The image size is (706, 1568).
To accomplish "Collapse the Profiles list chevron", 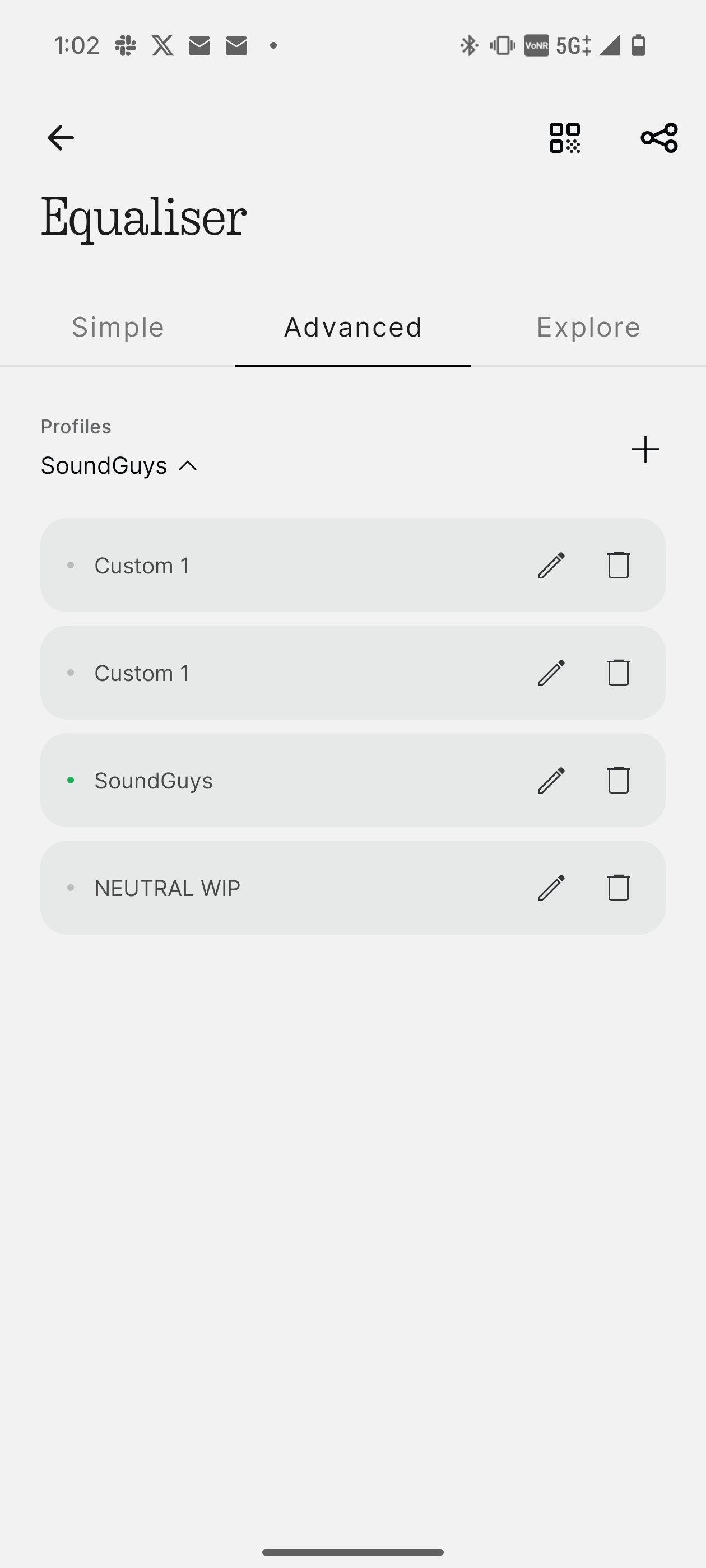I will 188,466.
